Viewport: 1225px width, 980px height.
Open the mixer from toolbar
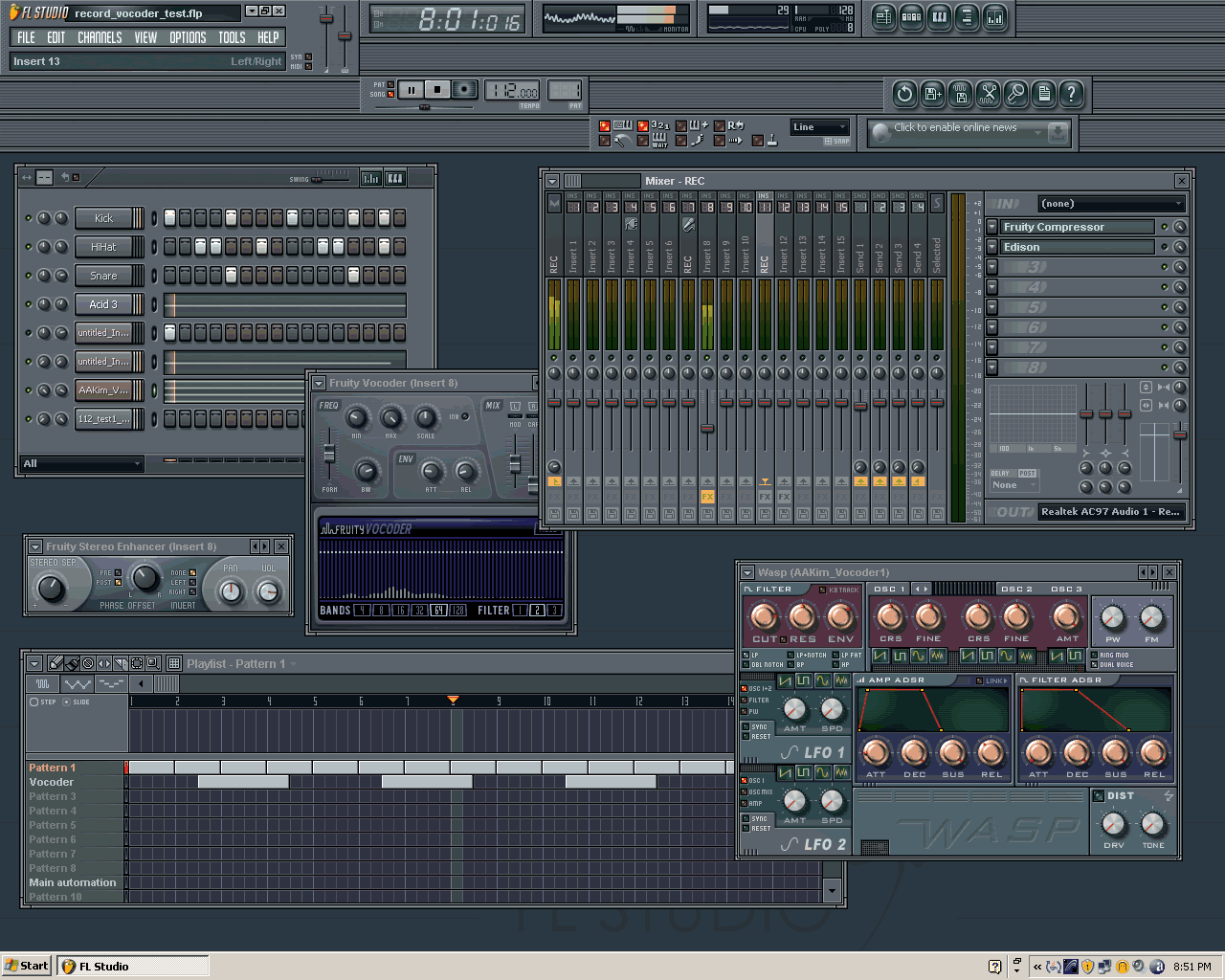coord(994,16)
